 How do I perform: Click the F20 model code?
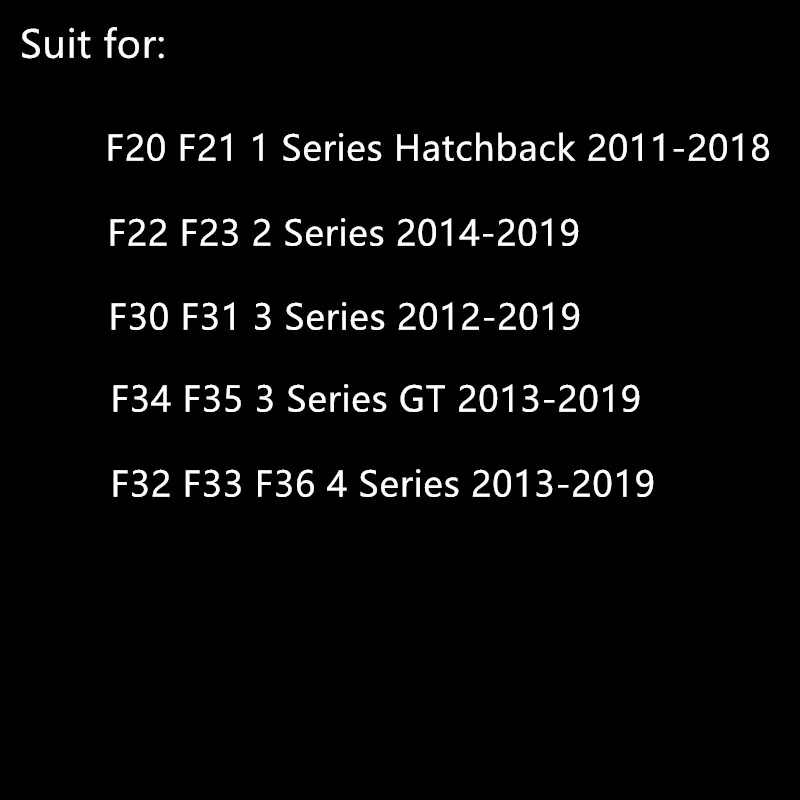click(137, 150)
